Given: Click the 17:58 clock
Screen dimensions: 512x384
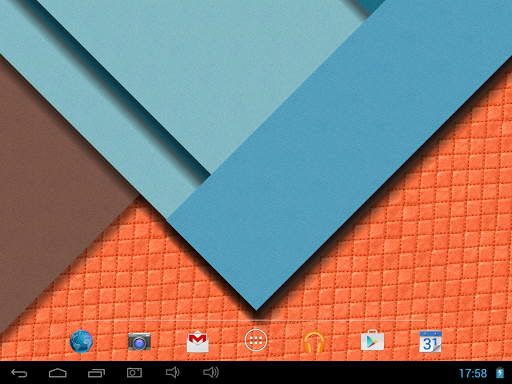Looking at the screenshot, I should pyautogui.click(x=473, y=373).
